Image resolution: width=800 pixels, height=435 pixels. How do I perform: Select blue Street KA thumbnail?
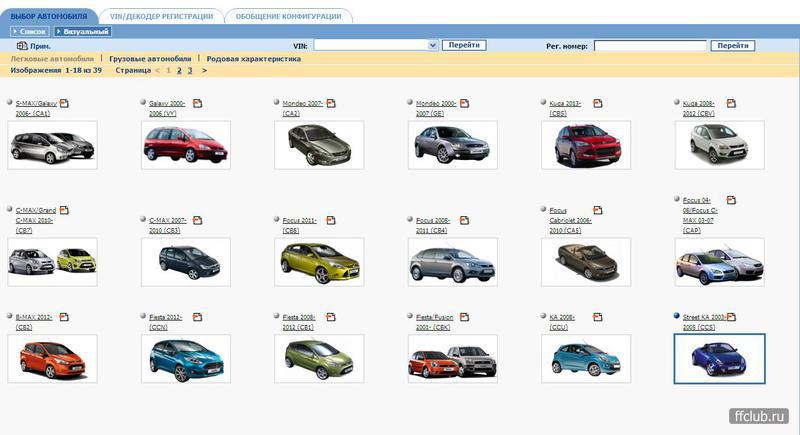(719, 359)
